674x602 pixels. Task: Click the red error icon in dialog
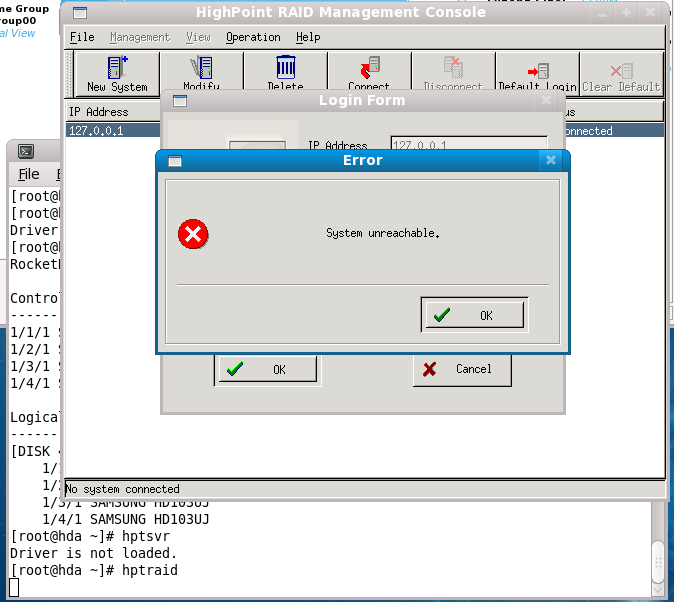tap(193, 234)
